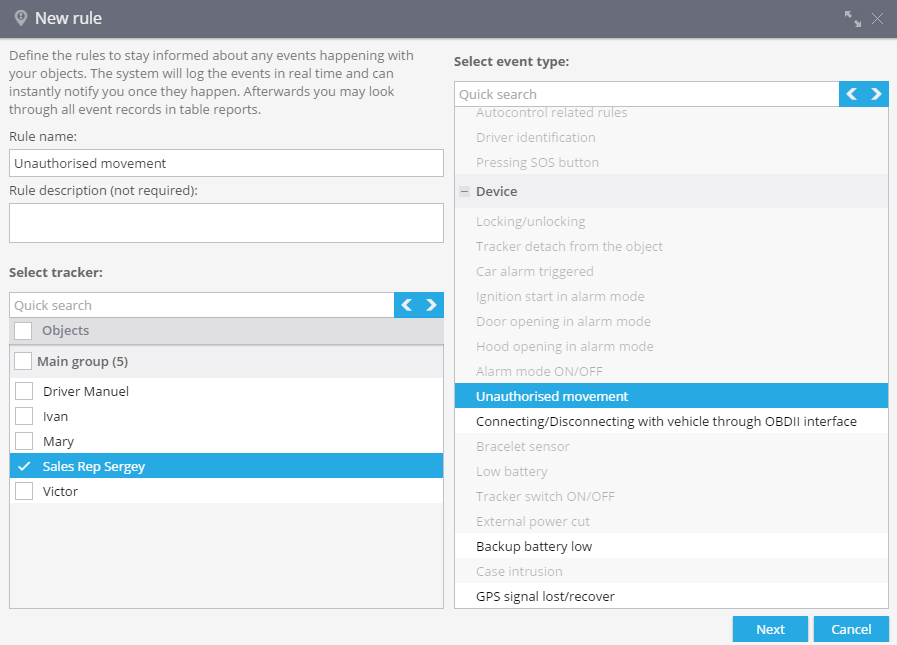The image size is (897, 645).
Task: Focus the Rule name input field
Action: (x=227, y=163)
